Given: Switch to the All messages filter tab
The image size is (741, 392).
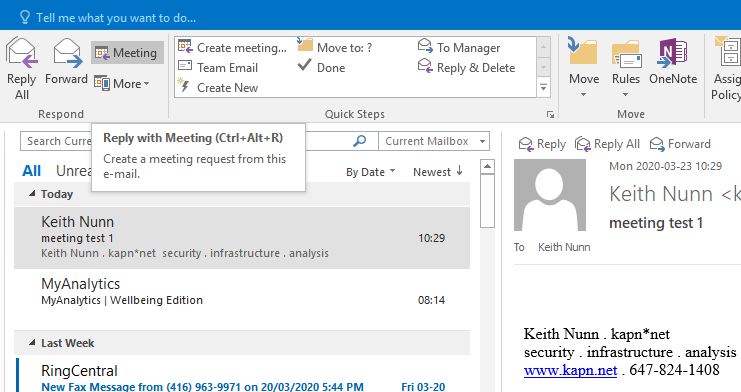Looking at the screenshot, I should (x=32, y=171).
